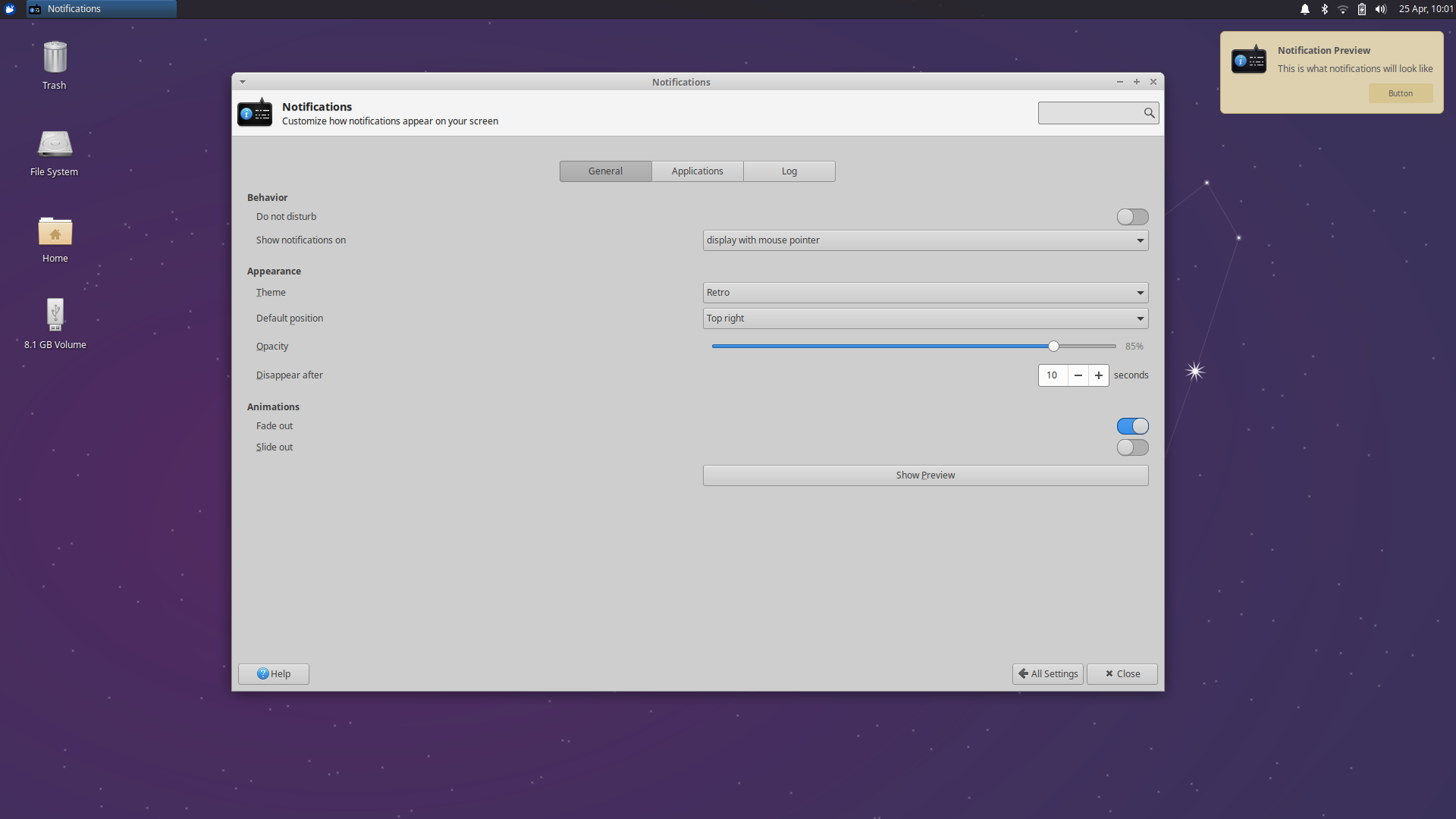Go back to All Settings

point(1047,674)
